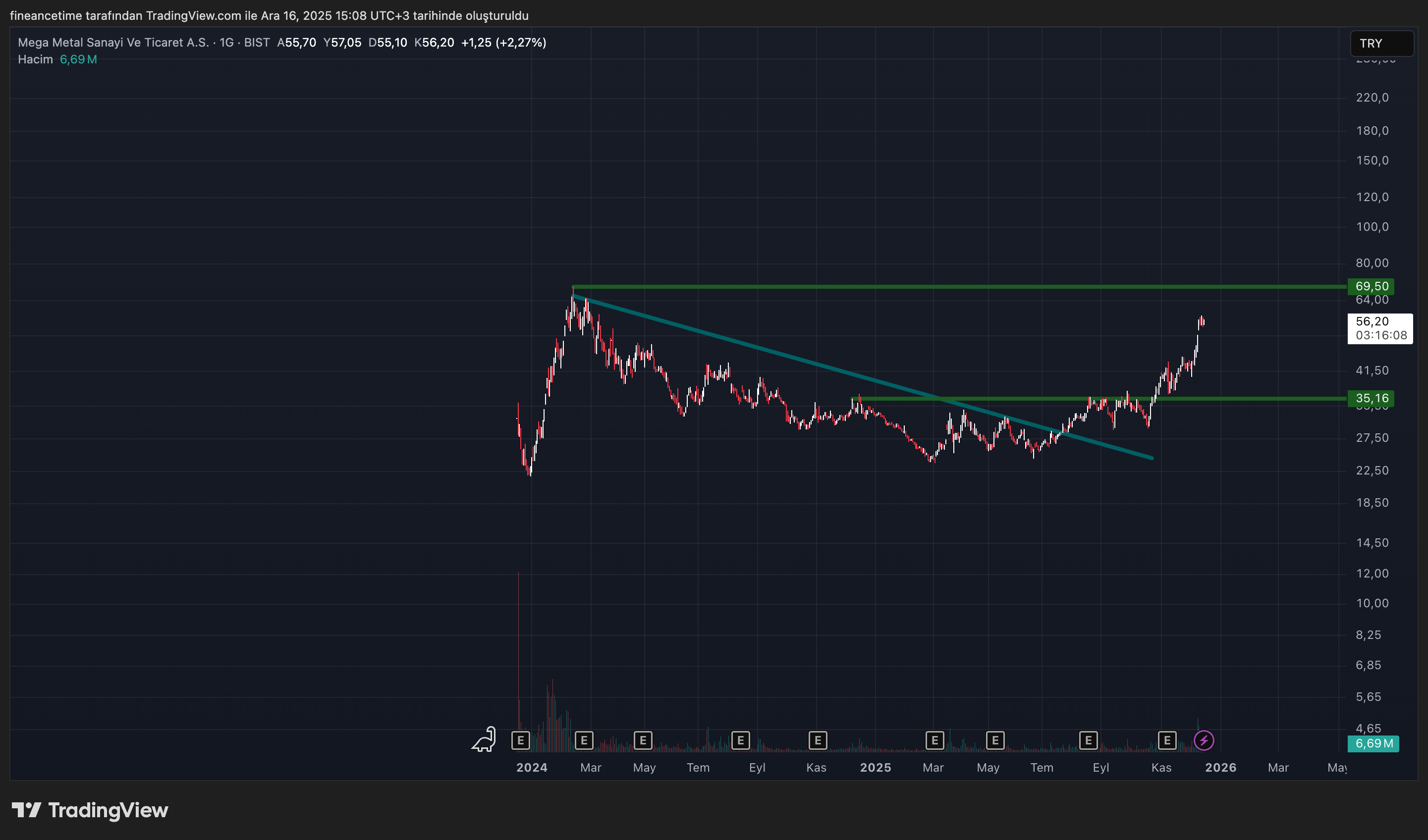Click the Hacim volume indicator label
The height and width of the screenshot is (840, 1428).
[35, 59]
